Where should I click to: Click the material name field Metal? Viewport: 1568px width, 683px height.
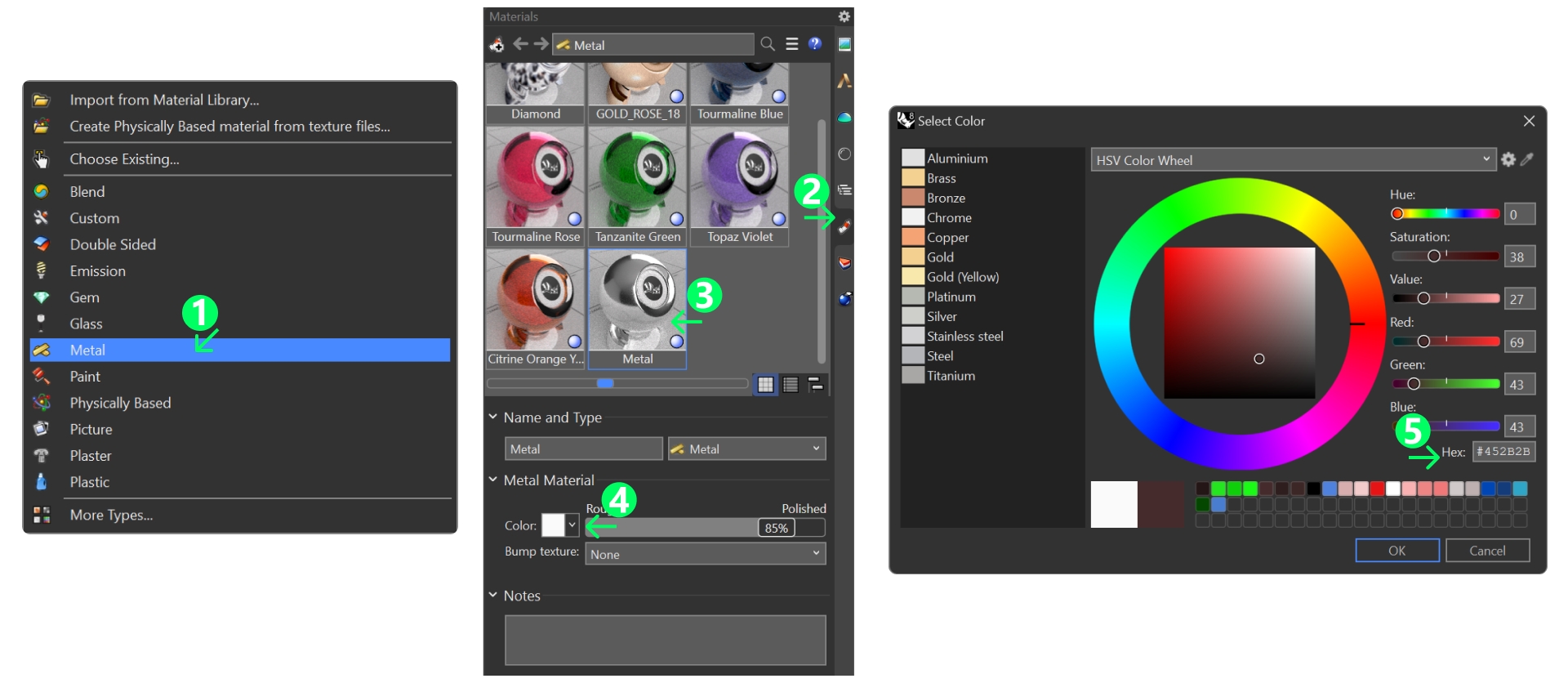583,449
